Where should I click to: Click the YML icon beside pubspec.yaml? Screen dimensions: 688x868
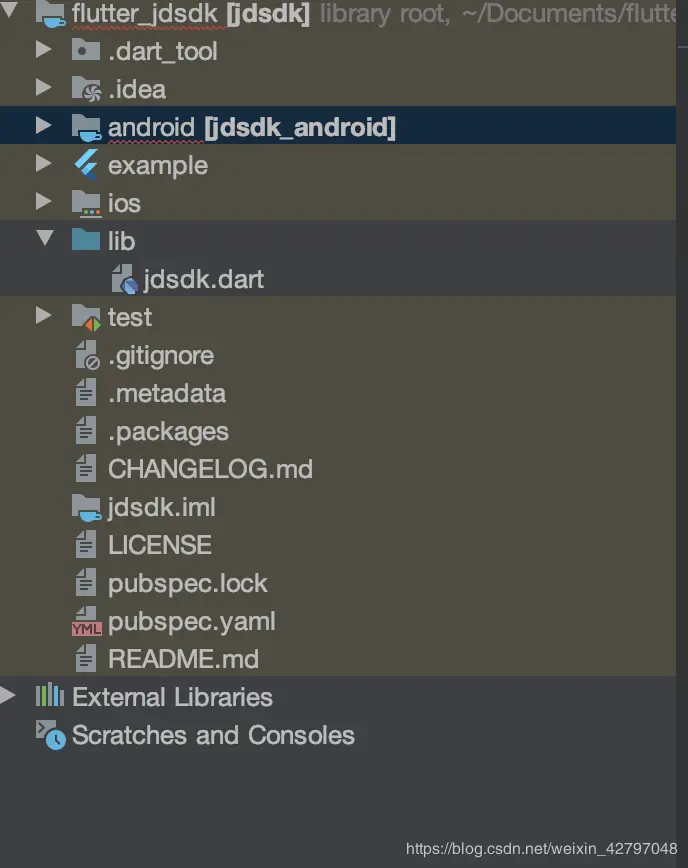pyautogui.click(x=86, y=622)
